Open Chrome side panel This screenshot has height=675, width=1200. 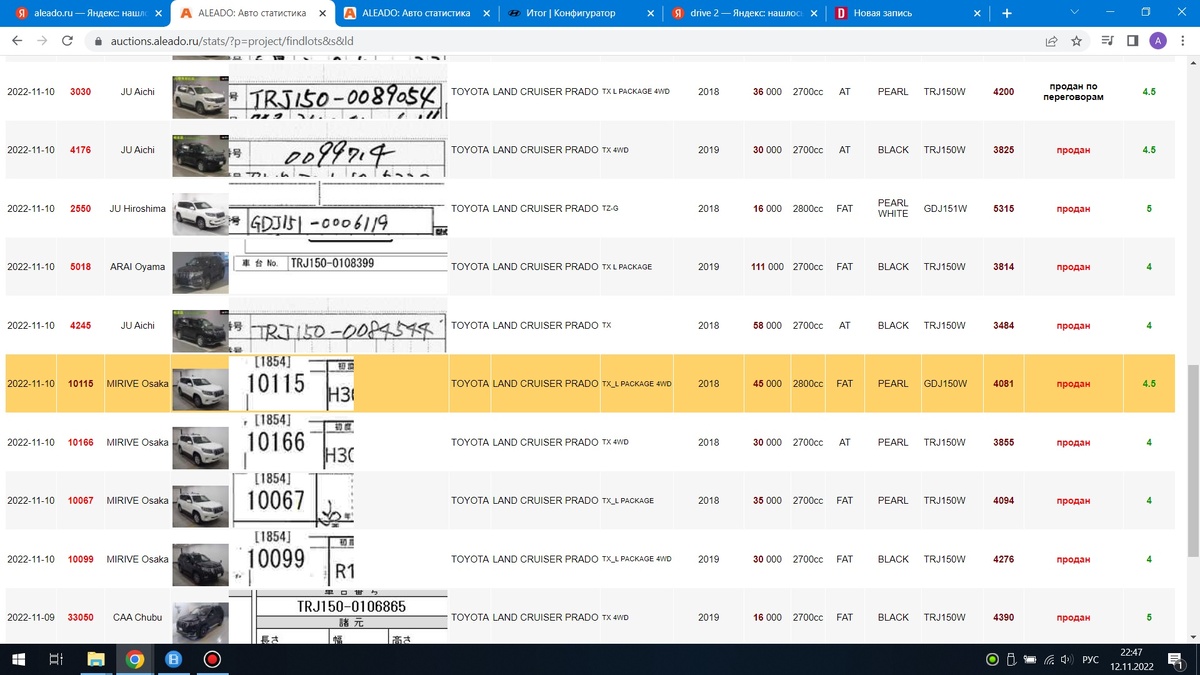pyautogui.click(x=1132, y=41)
